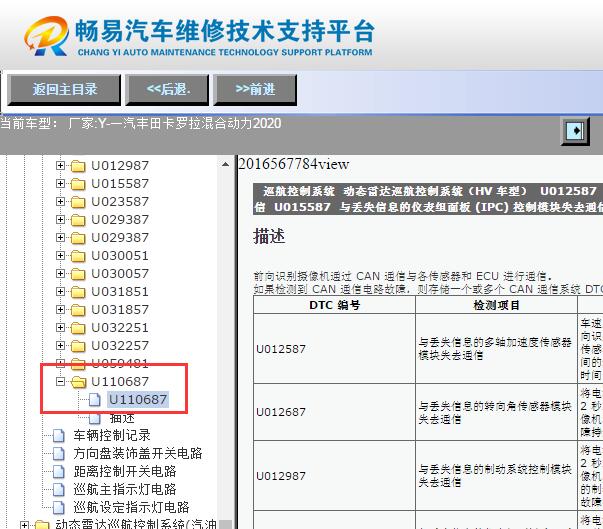This screenshot has height=529, width=603.
Task: Click the document icon beside 巡航设定指示灯电路
Action: coord(59,507)
